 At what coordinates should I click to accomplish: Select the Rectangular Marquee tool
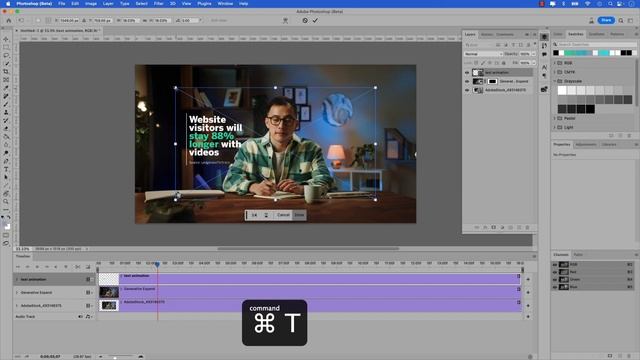pyautogui.click(x=6, y=47)
